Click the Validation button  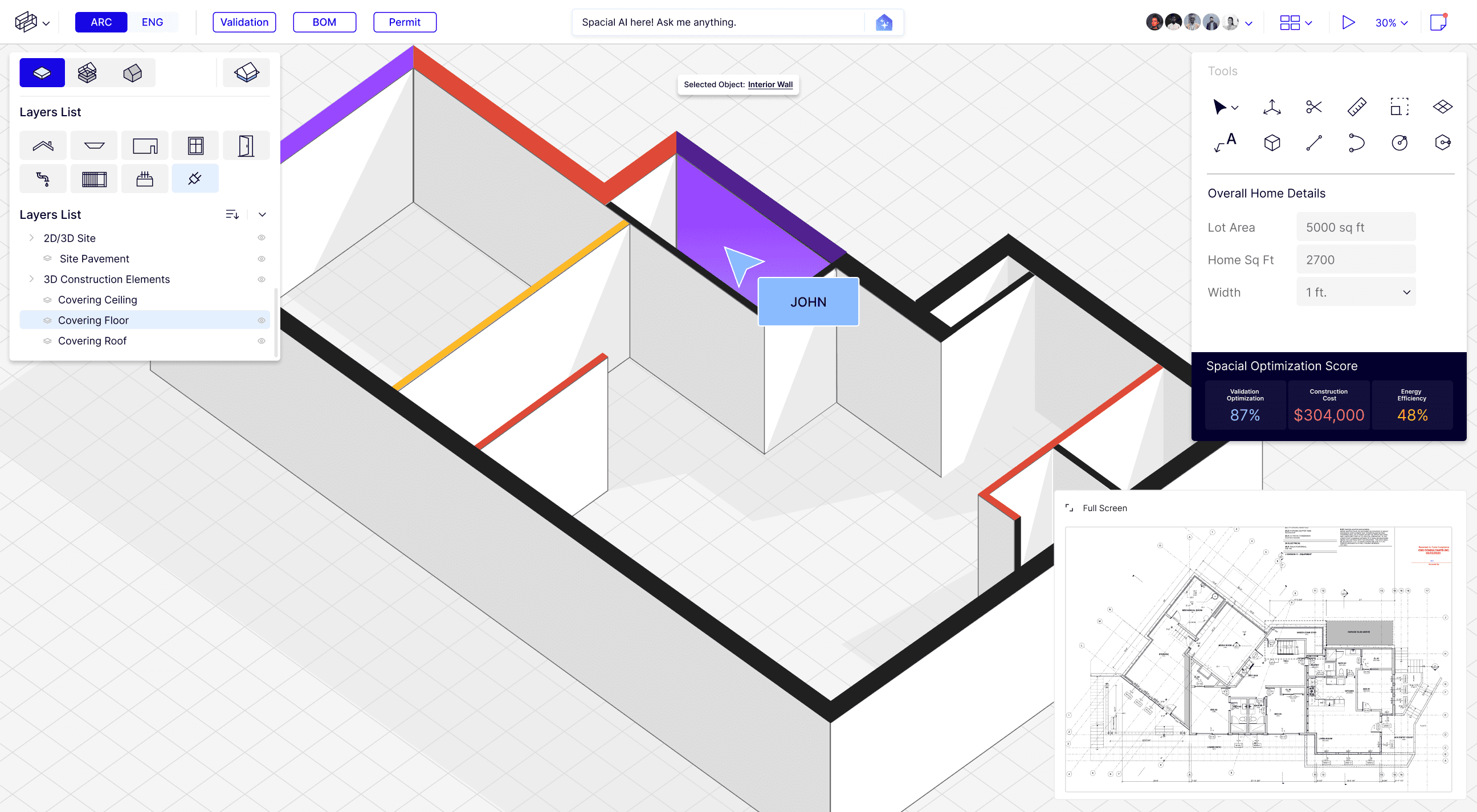tap(243, 22)
